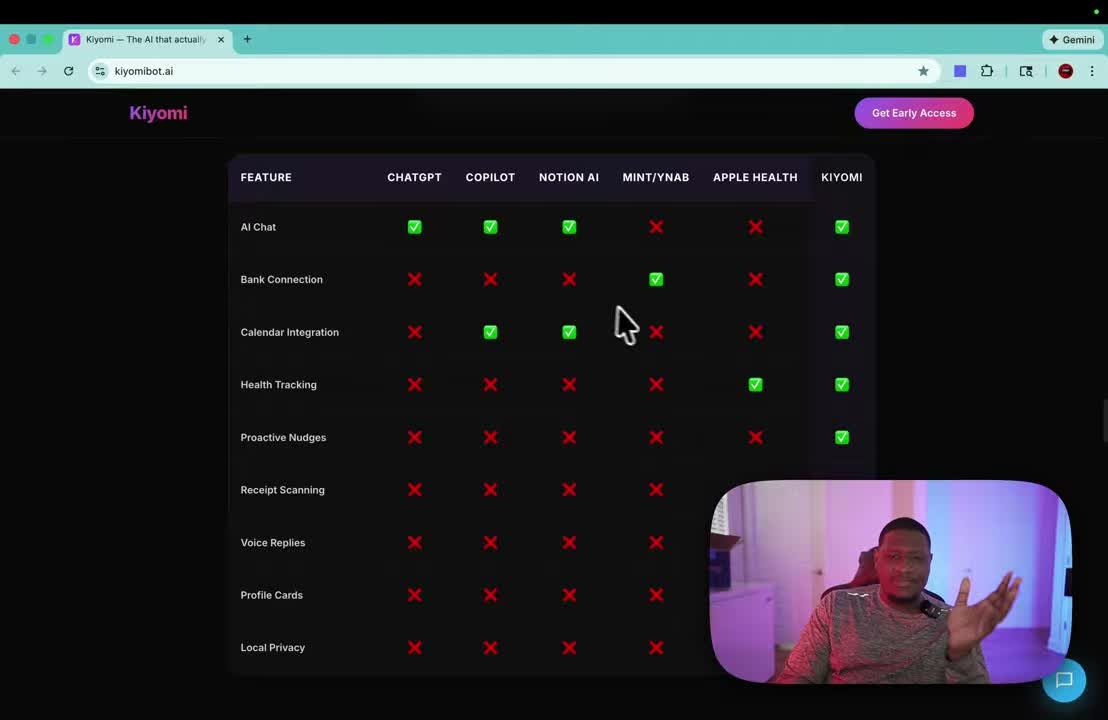Click the MINT/YNAB column header
The image size is (1108, 720).
tap(656, 177)
